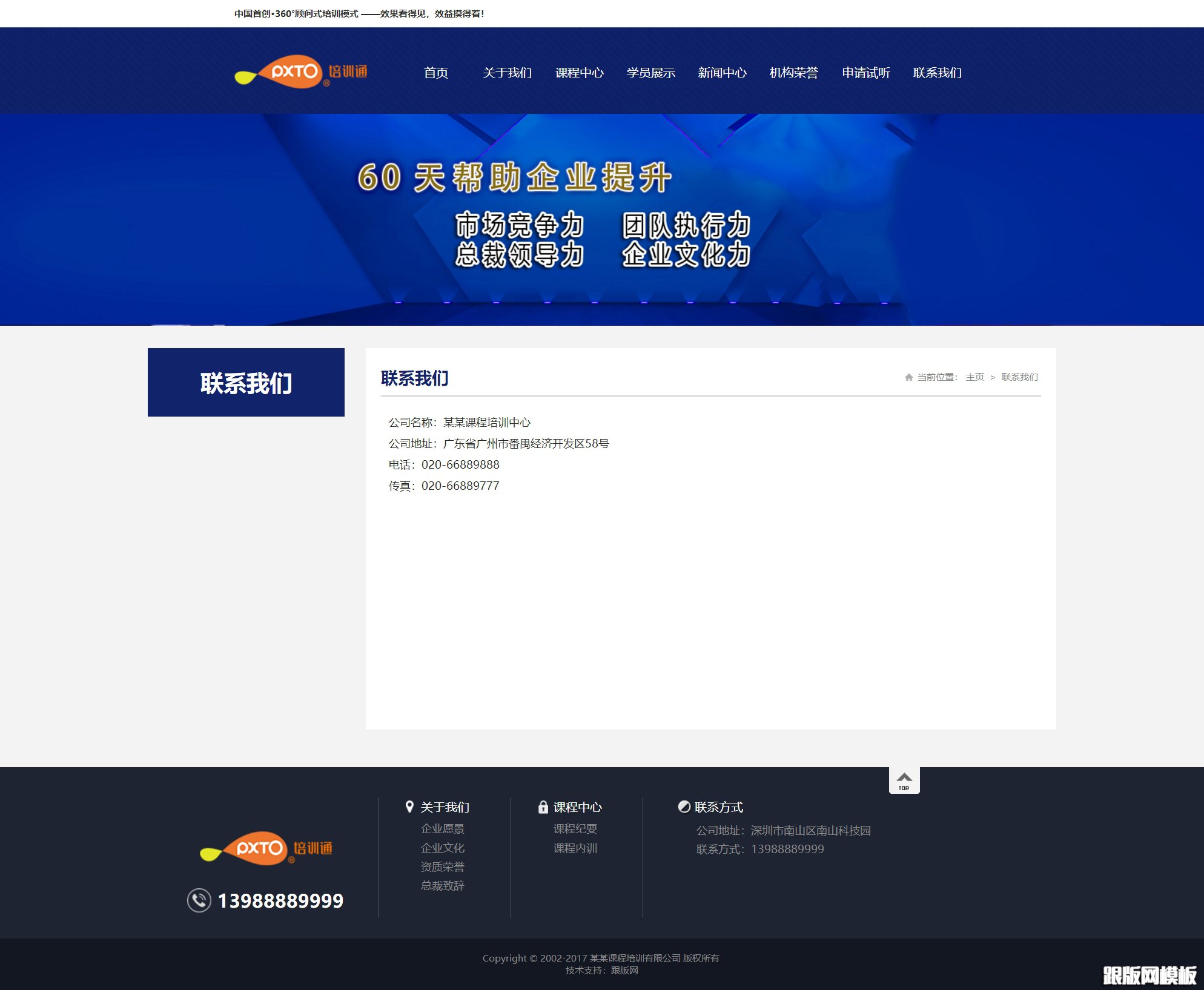Screen dimensions: 1204x990
Task: Click the 总裁致辞 footer link
Action: tap(443, 885)
